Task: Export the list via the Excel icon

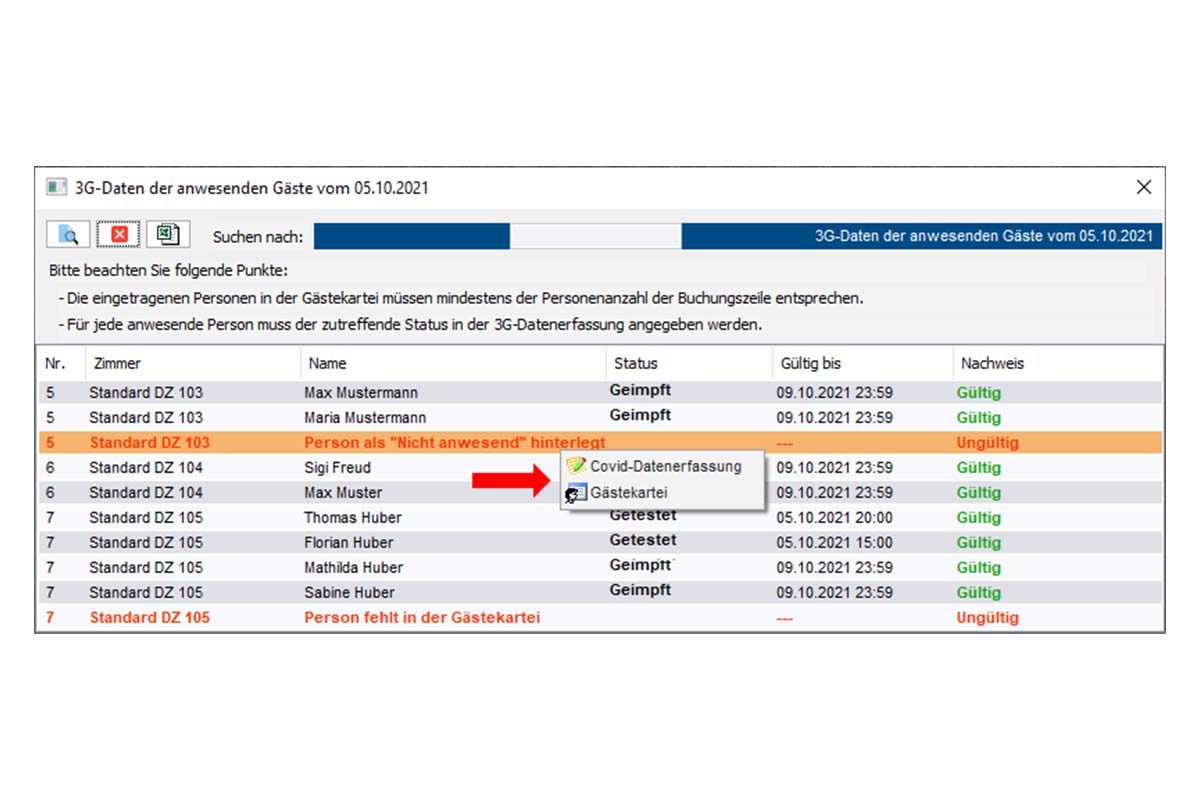Action: 169,235
